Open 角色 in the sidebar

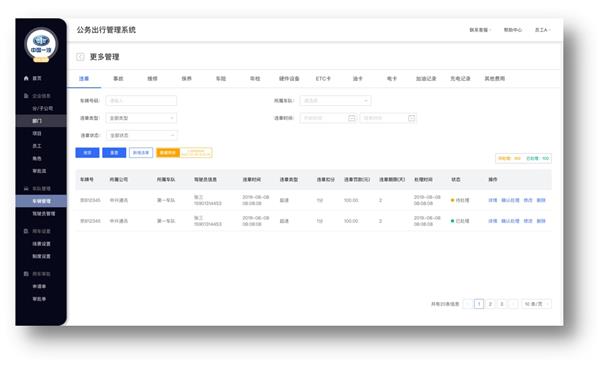[37, 158]
